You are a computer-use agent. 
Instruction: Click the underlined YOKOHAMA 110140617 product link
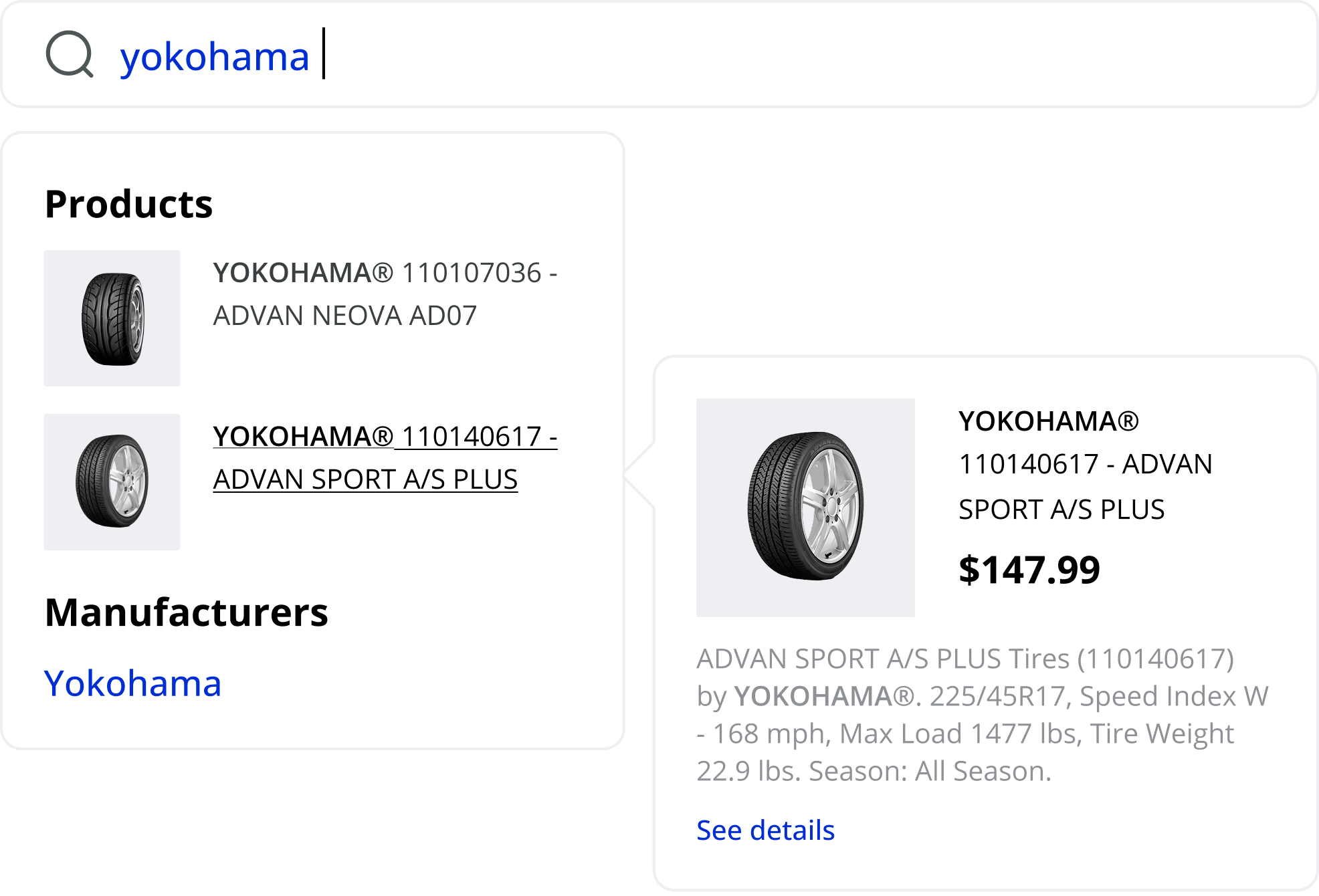click(x=385, y=437)
